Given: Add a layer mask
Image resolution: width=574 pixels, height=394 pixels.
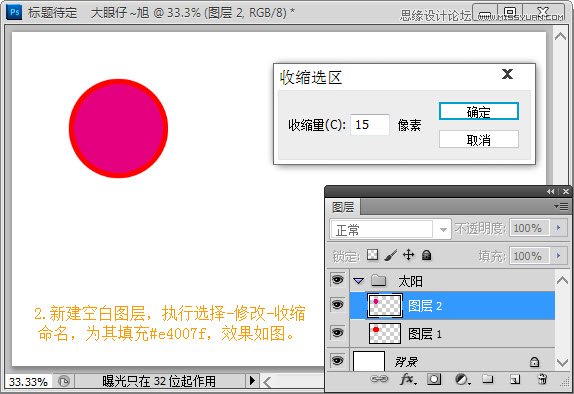Looking at the screenshot, I should (434, 379).
